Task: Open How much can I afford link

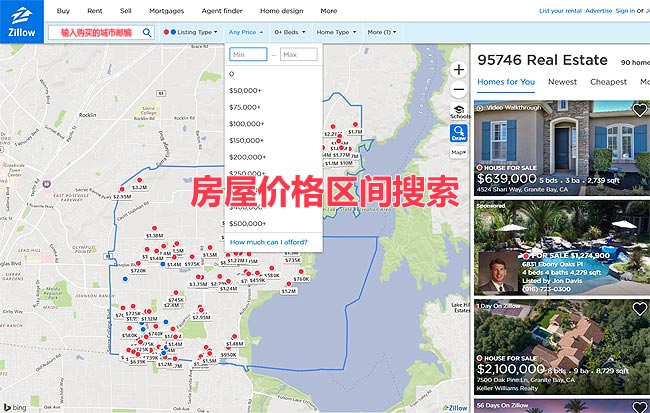Action: pyautogui.click(x=269, y=242)
